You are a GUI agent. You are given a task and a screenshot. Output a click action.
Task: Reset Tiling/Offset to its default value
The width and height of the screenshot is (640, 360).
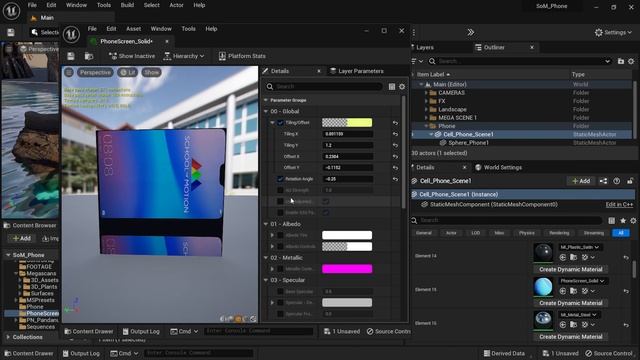(395, 122)
